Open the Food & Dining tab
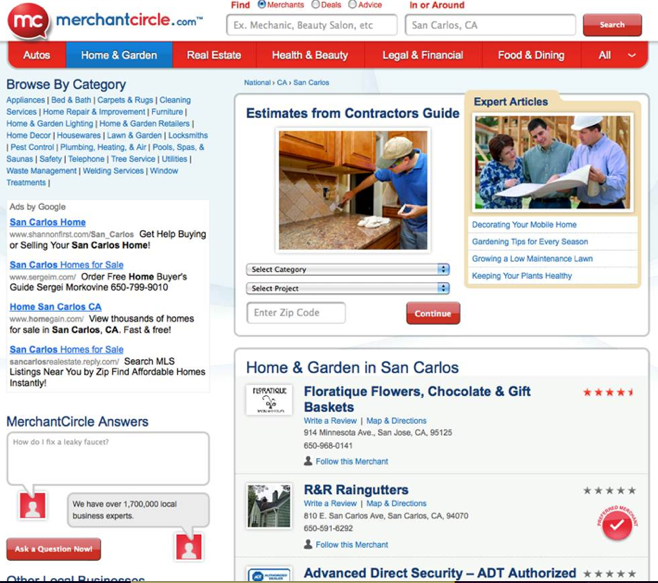 coord(531,55)
